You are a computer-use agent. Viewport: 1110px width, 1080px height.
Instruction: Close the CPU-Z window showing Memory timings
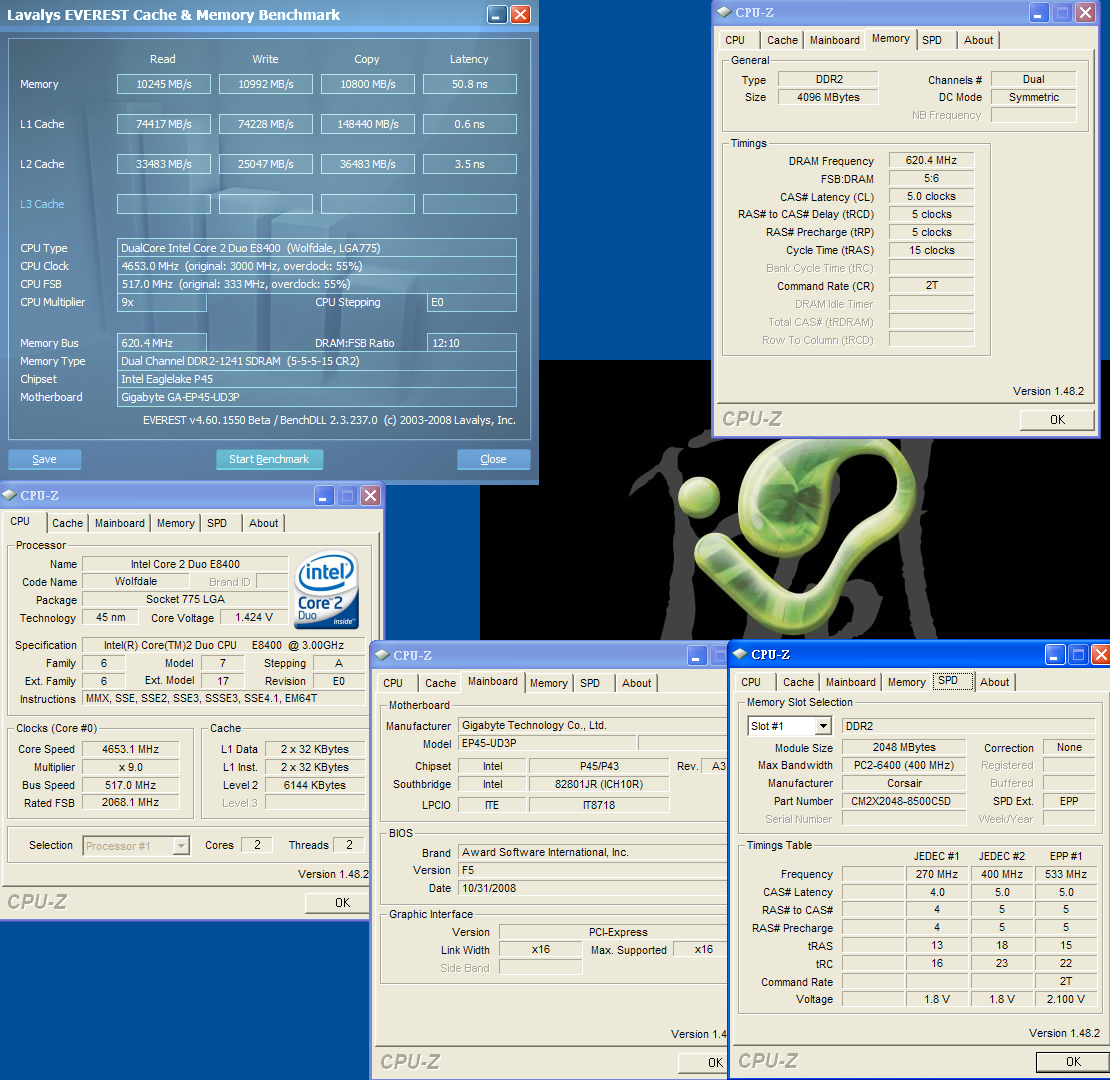point(1085,13)
